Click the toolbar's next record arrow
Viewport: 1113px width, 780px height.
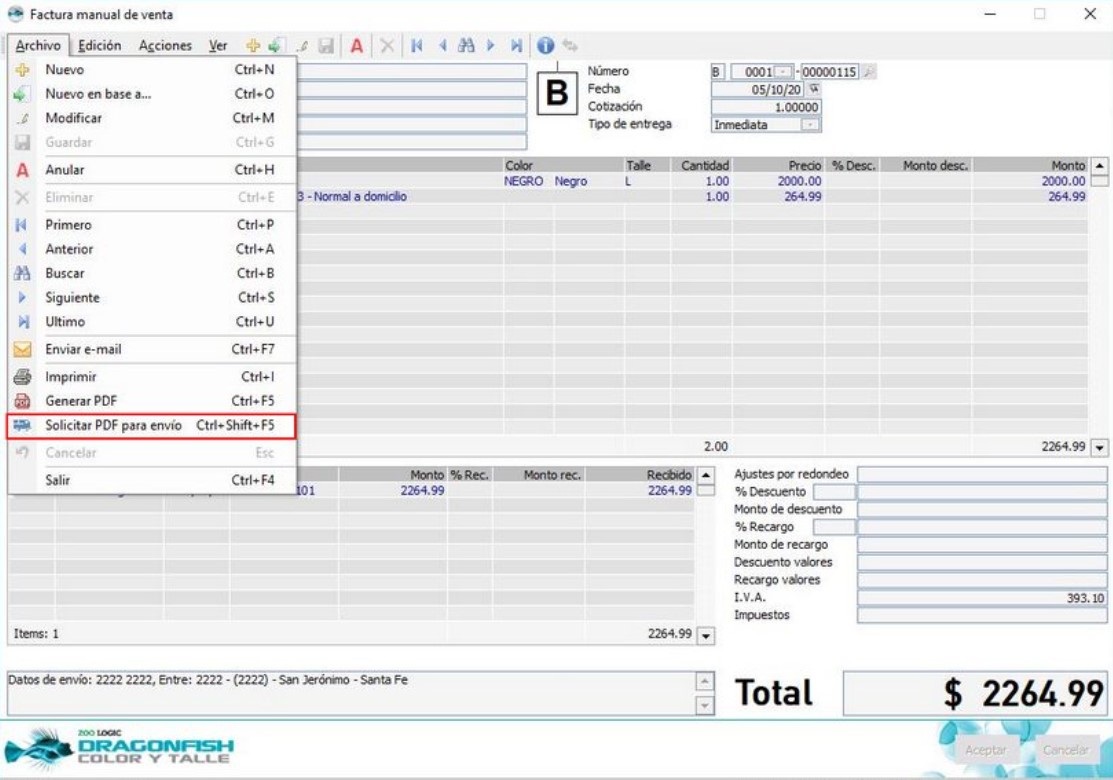point(491,46)
